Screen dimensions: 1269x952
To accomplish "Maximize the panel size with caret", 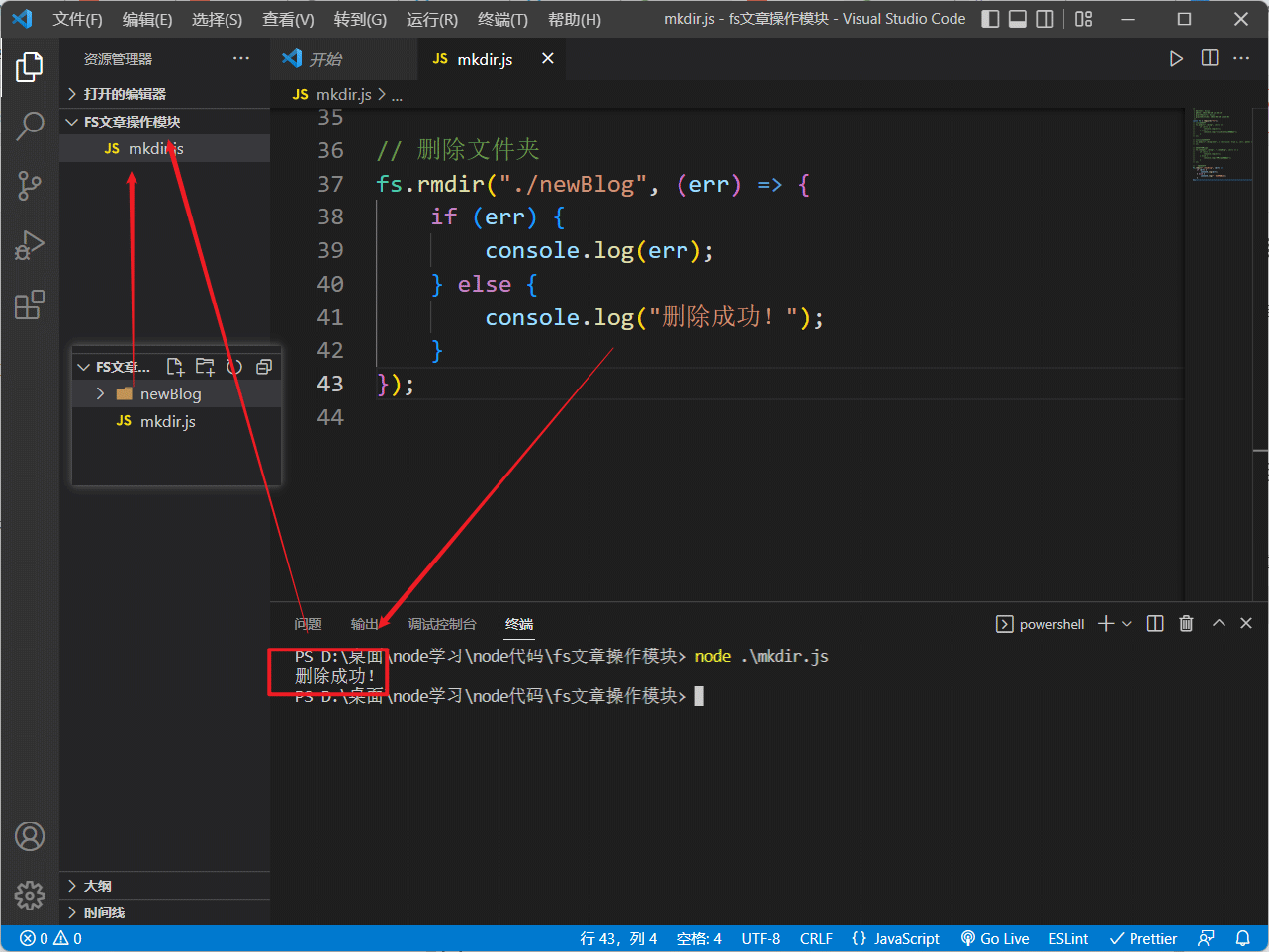I will pos(1219,623).
